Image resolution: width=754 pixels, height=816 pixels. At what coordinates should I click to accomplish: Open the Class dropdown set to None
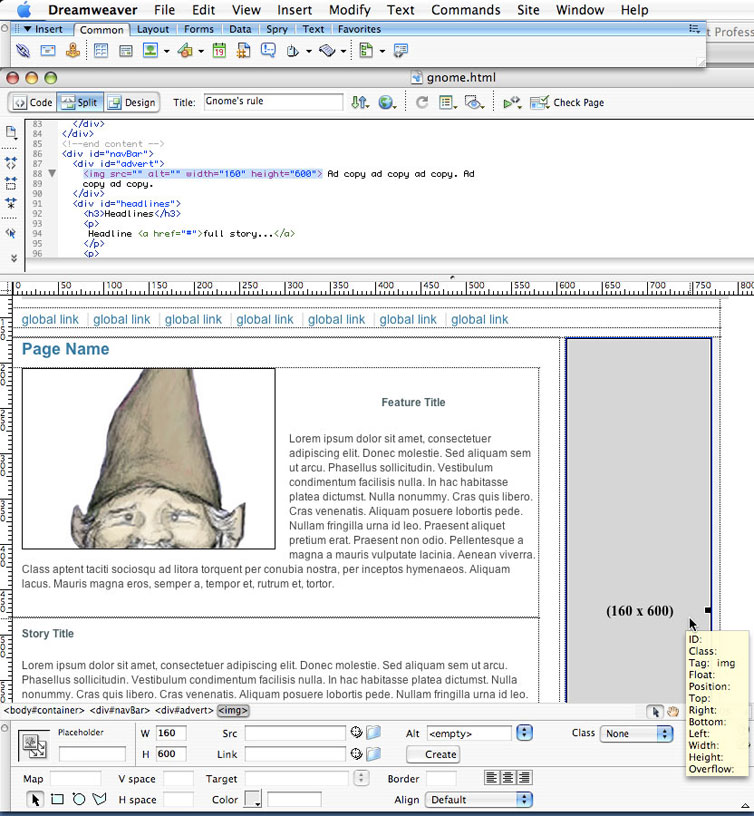[x=636, y=733]
